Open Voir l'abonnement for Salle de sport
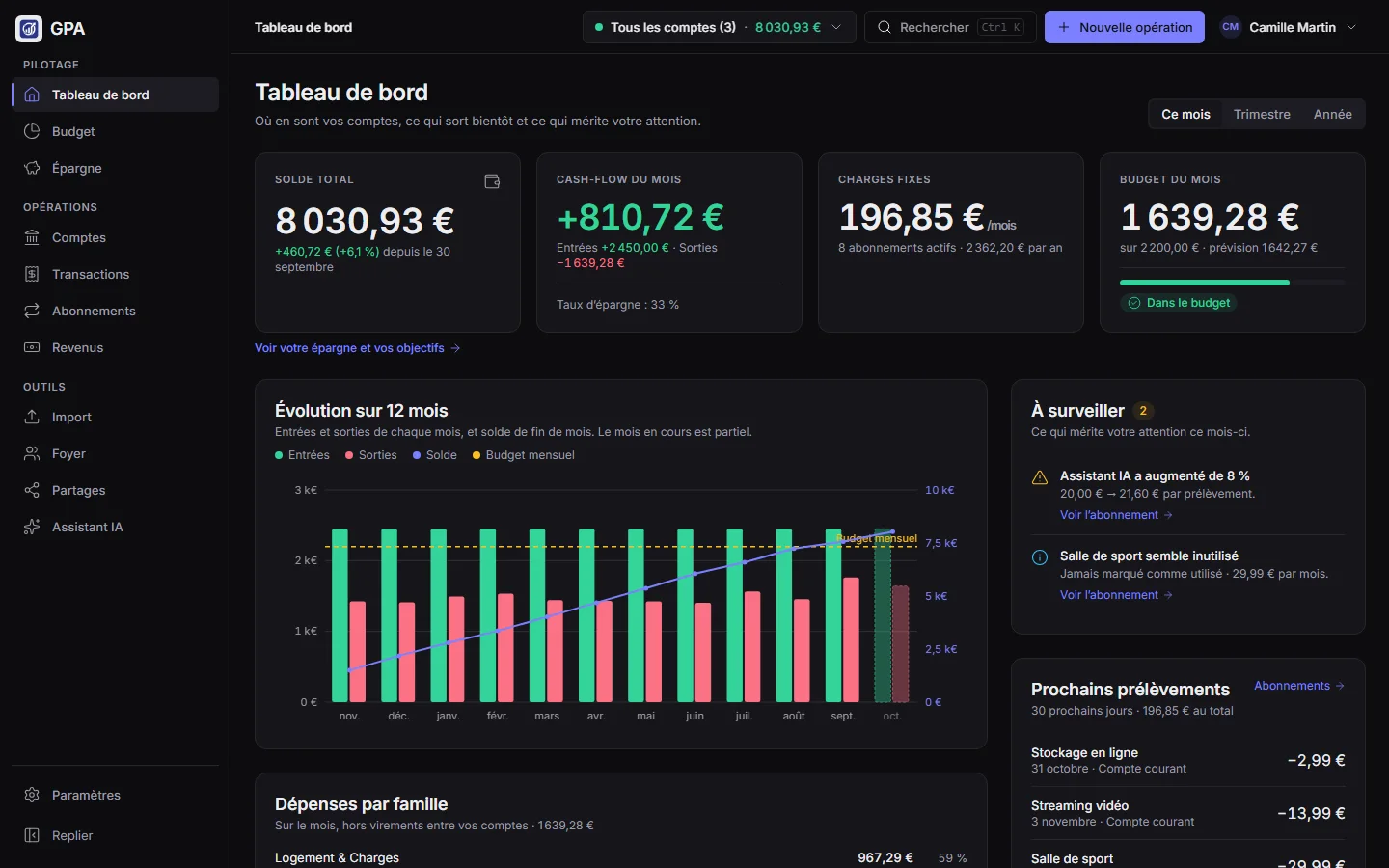 click(1116, 595)
